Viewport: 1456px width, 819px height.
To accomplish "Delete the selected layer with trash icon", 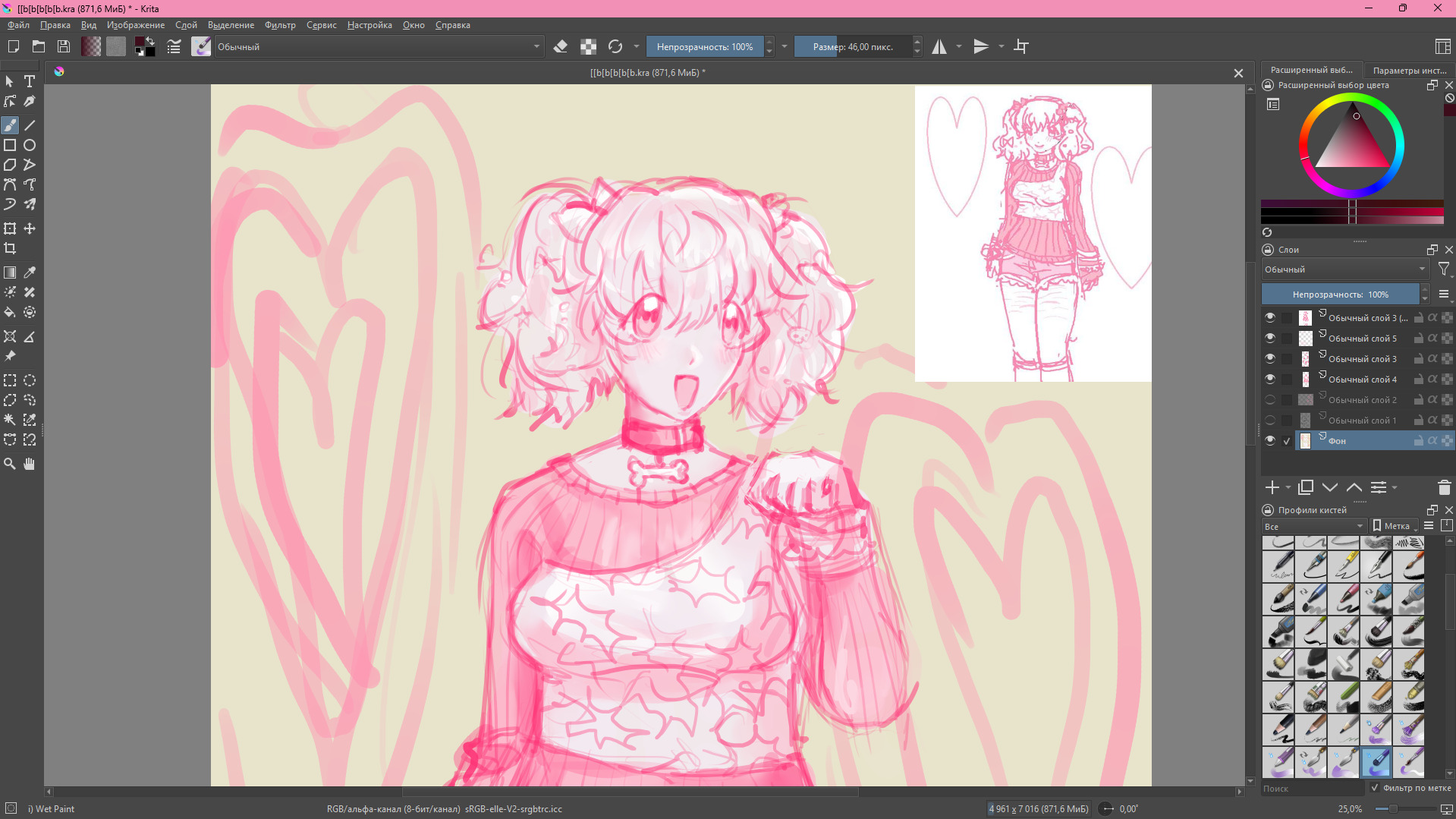I will [1444, 487].
